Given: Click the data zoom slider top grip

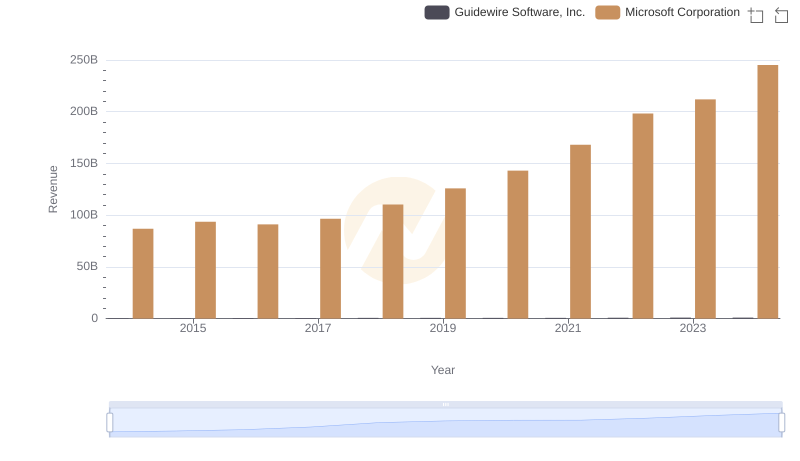Looking at the screenshot, I should (445, 404).
